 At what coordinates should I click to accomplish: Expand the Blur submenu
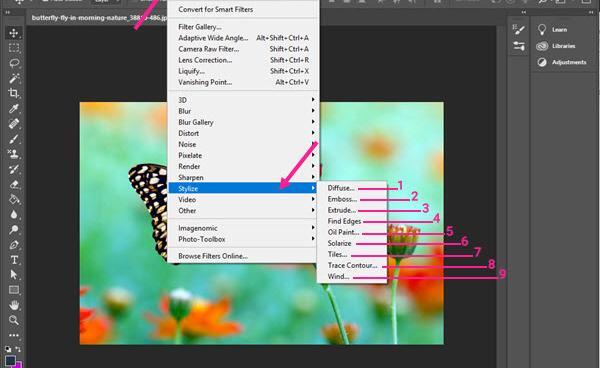point(243,111)
